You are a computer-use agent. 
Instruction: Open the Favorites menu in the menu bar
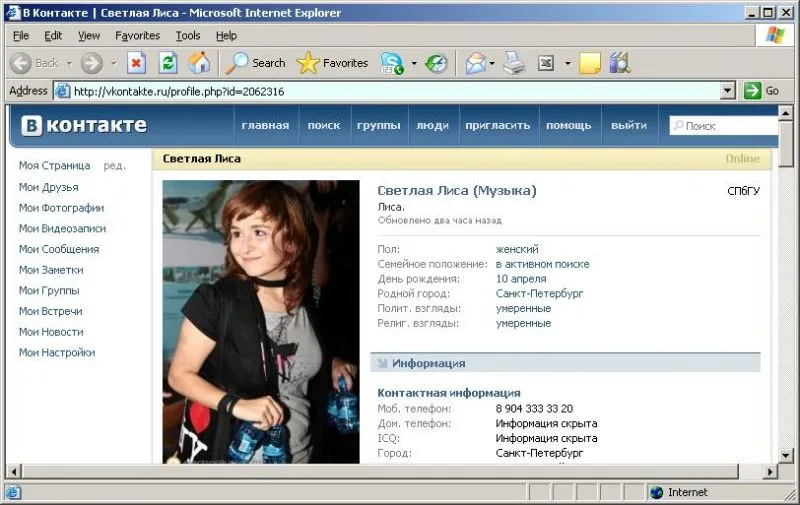(x=137, y=36)
